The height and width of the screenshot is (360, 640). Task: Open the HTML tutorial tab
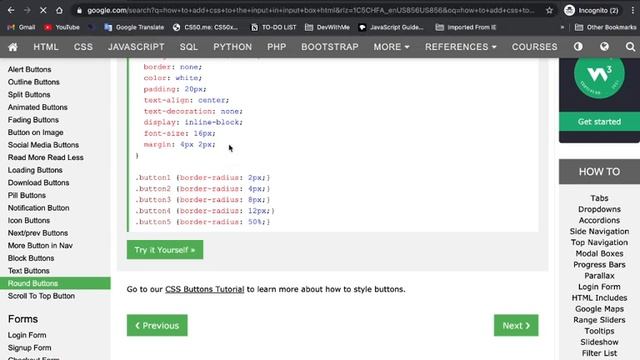point(46,47)
